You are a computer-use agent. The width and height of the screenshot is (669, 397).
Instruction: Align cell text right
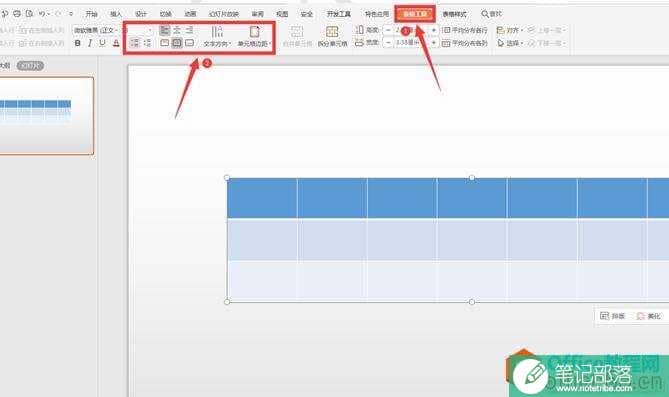pyautogui.click(x=189, y=30)
